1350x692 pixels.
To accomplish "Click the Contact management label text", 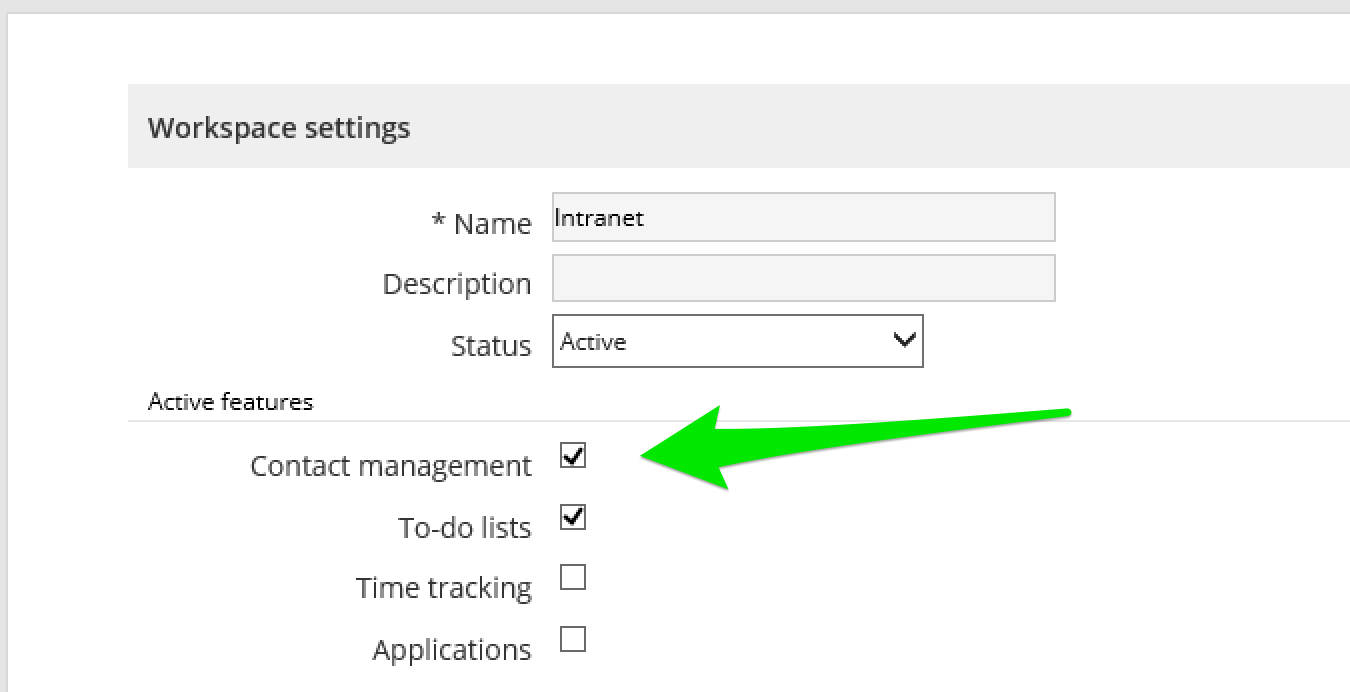I will tap(390, 465).
